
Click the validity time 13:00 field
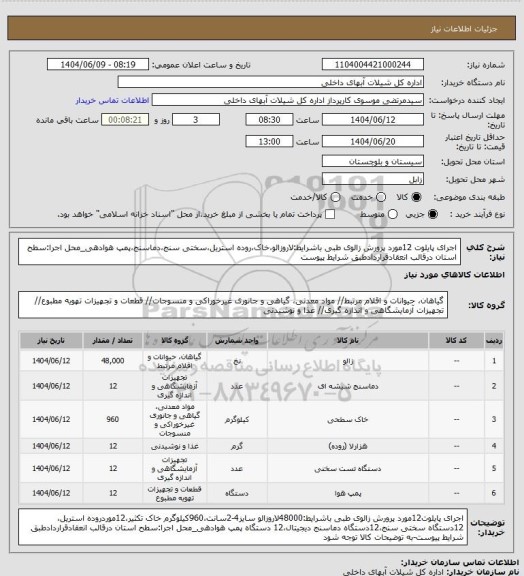(x=269, y=141)
